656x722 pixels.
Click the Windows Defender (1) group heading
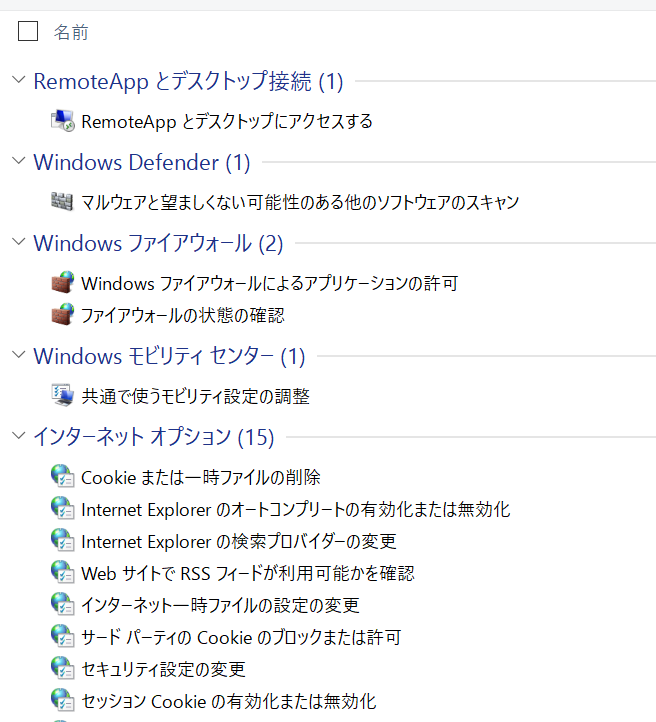[x=142, y=163]
